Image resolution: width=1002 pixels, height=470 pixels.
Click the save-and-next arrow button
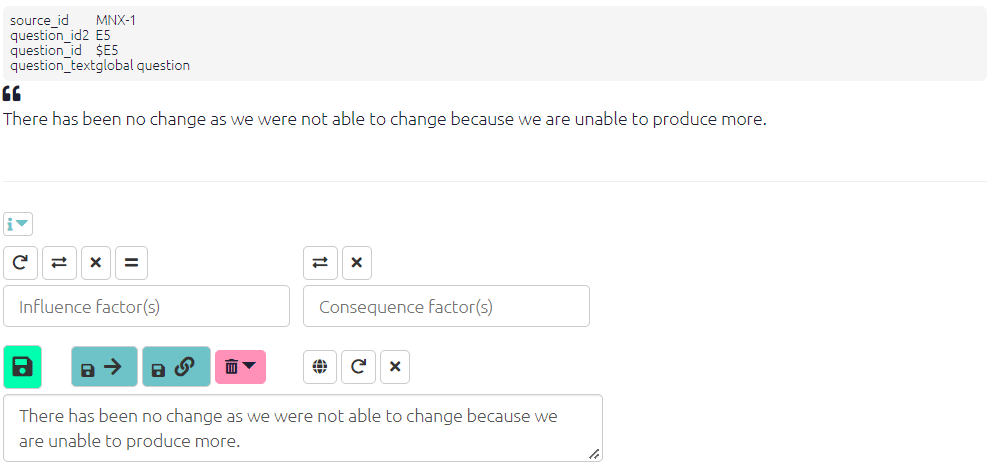coord(104,367)
